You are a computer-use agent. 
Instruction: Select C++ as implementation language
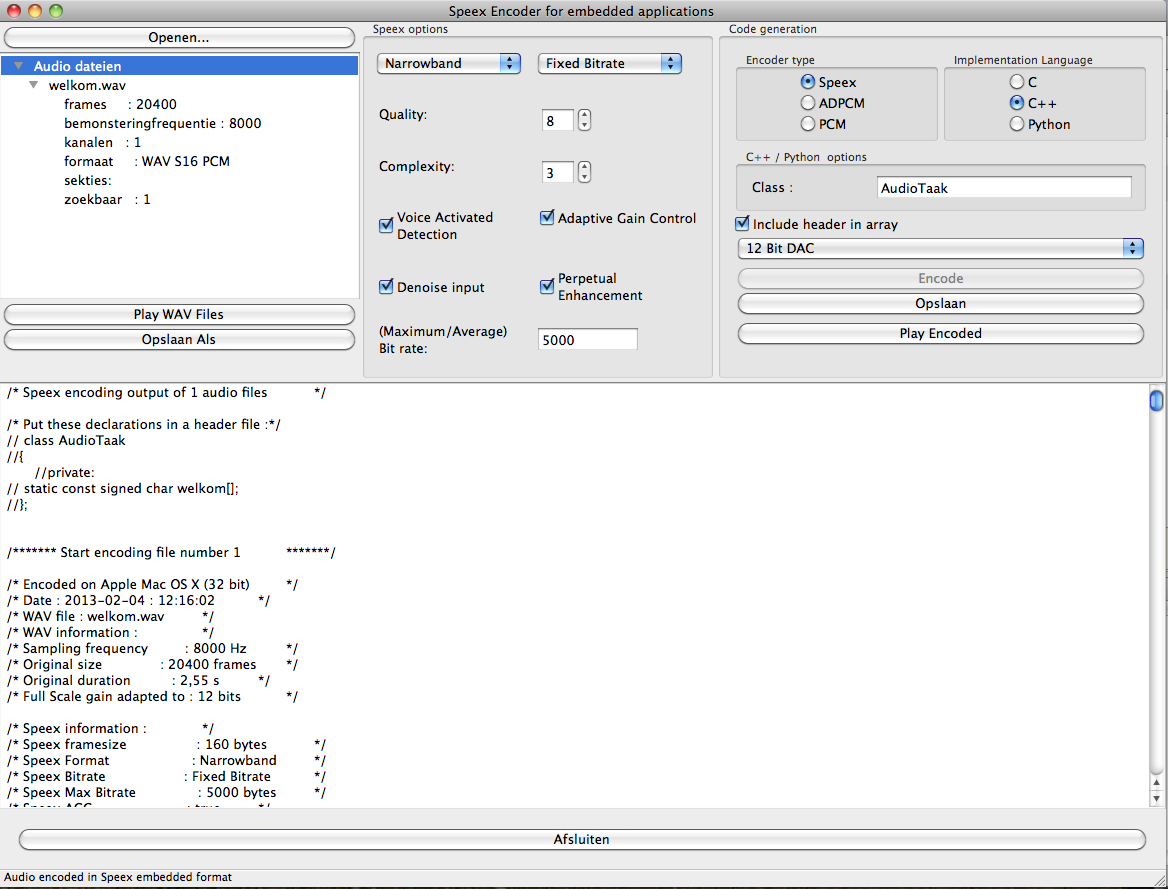tap(1017, 103)
